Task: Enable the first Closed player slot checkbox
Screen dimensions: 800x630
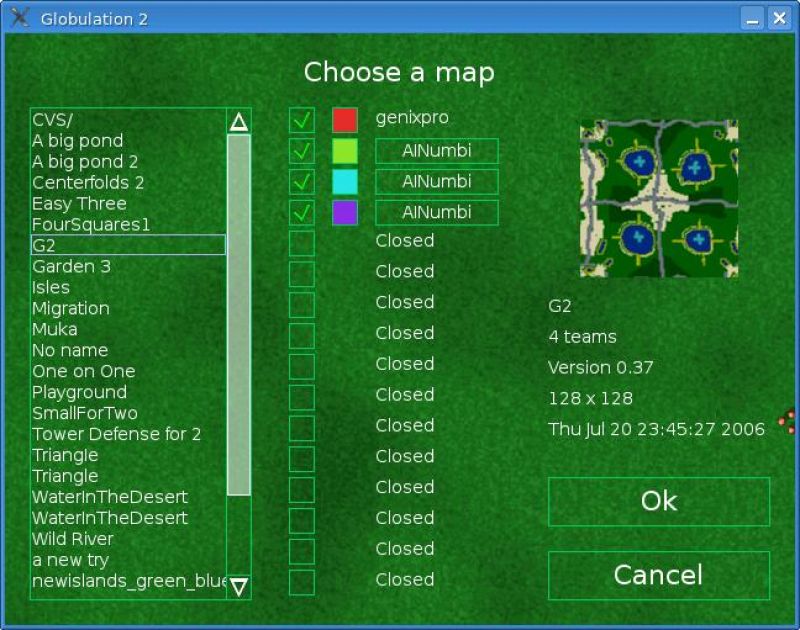Action: tap(302, 243)
